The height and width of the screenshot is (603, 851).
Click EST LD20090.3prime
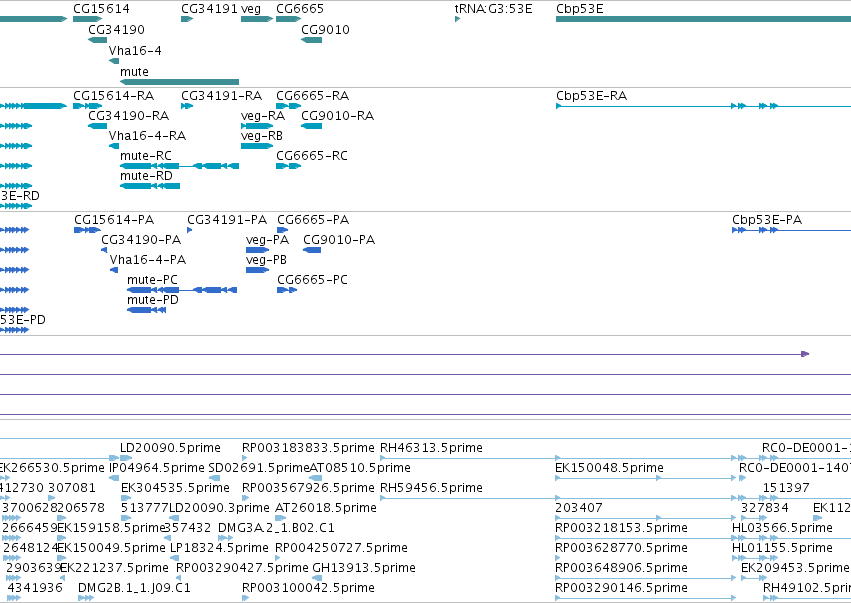point(219,508)
